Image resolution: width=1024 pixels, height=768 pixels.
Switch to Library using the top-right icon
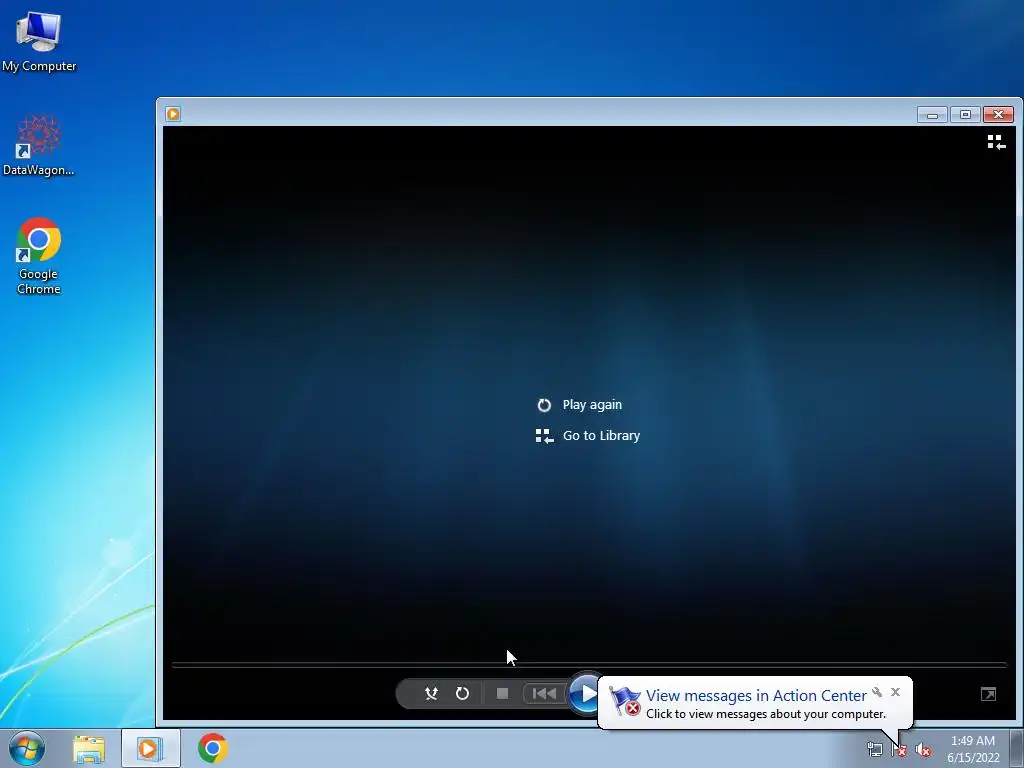(x=996, y=142)
